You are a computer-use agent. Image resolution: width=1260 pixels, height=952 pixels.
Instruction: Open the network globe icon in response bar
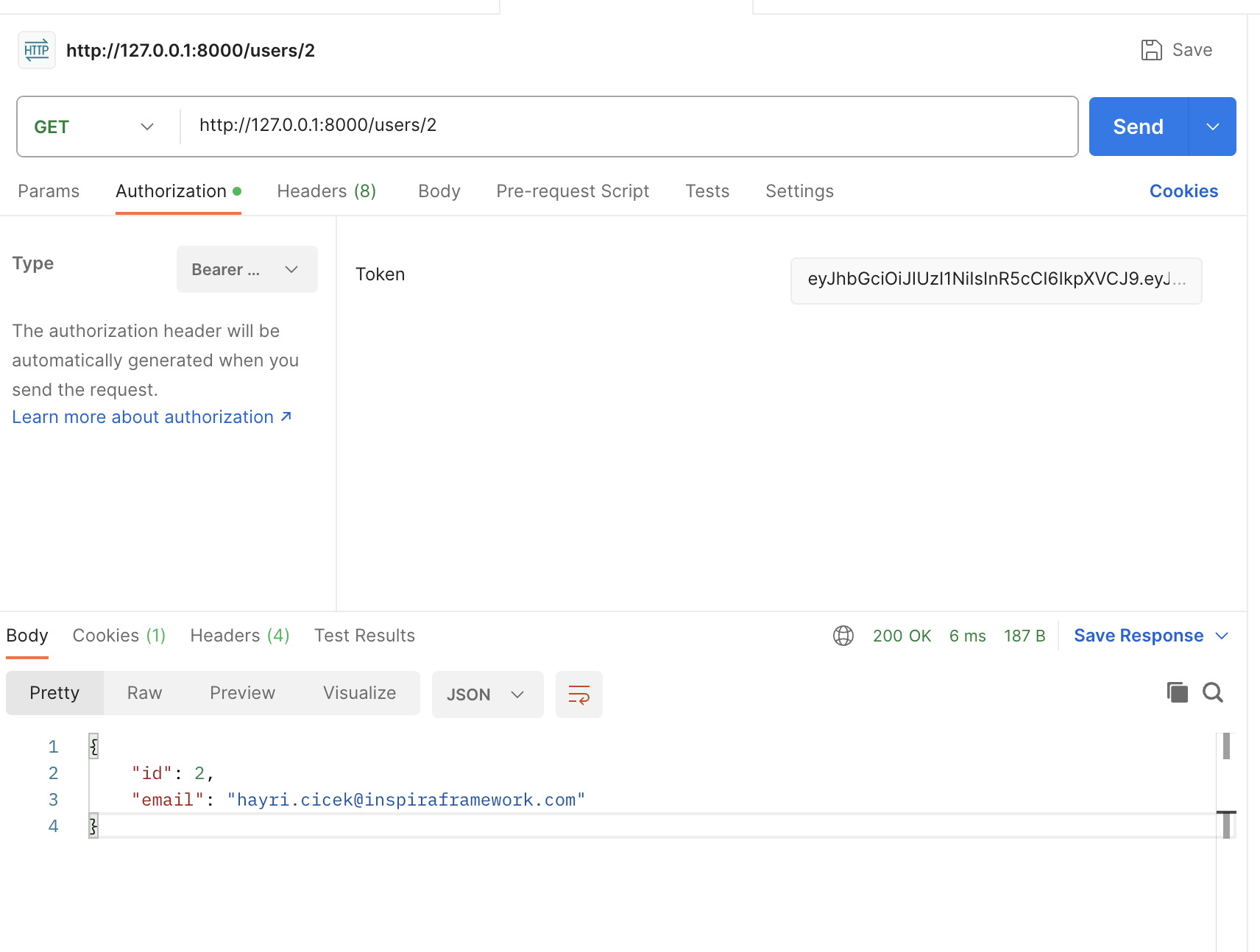(843, 636)
